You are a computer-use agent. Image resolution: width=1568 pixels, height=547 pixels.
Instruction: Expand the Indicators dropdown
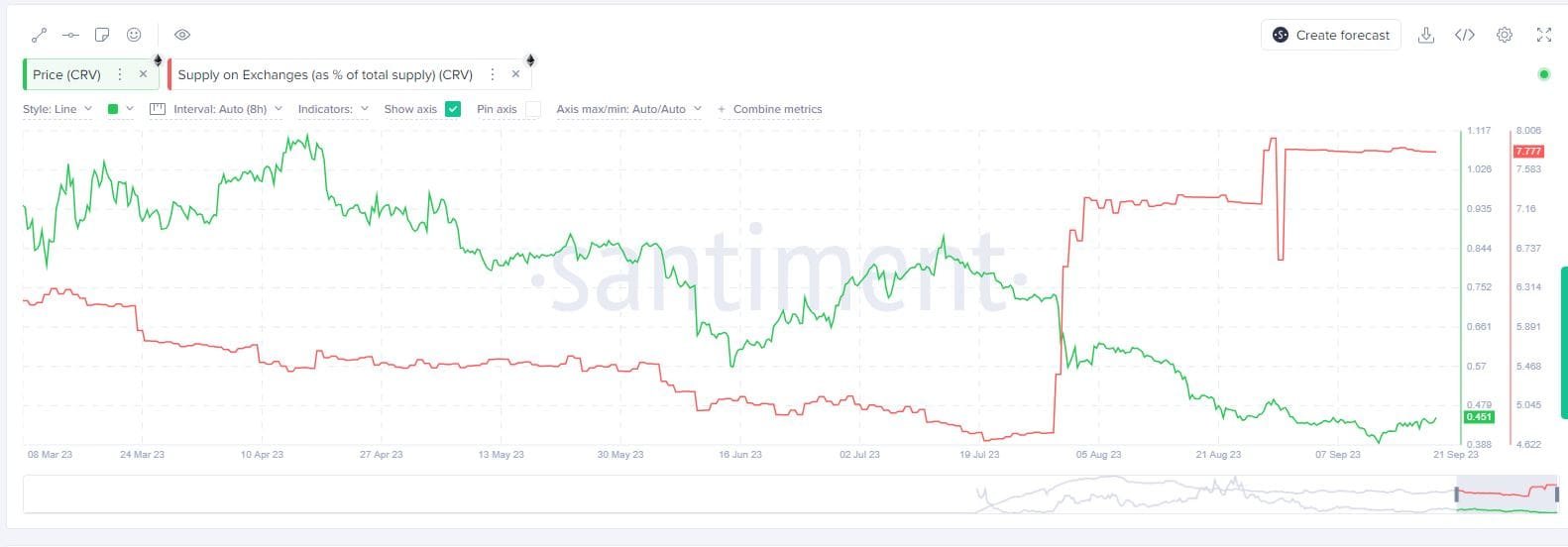click(x=333, y=109)
